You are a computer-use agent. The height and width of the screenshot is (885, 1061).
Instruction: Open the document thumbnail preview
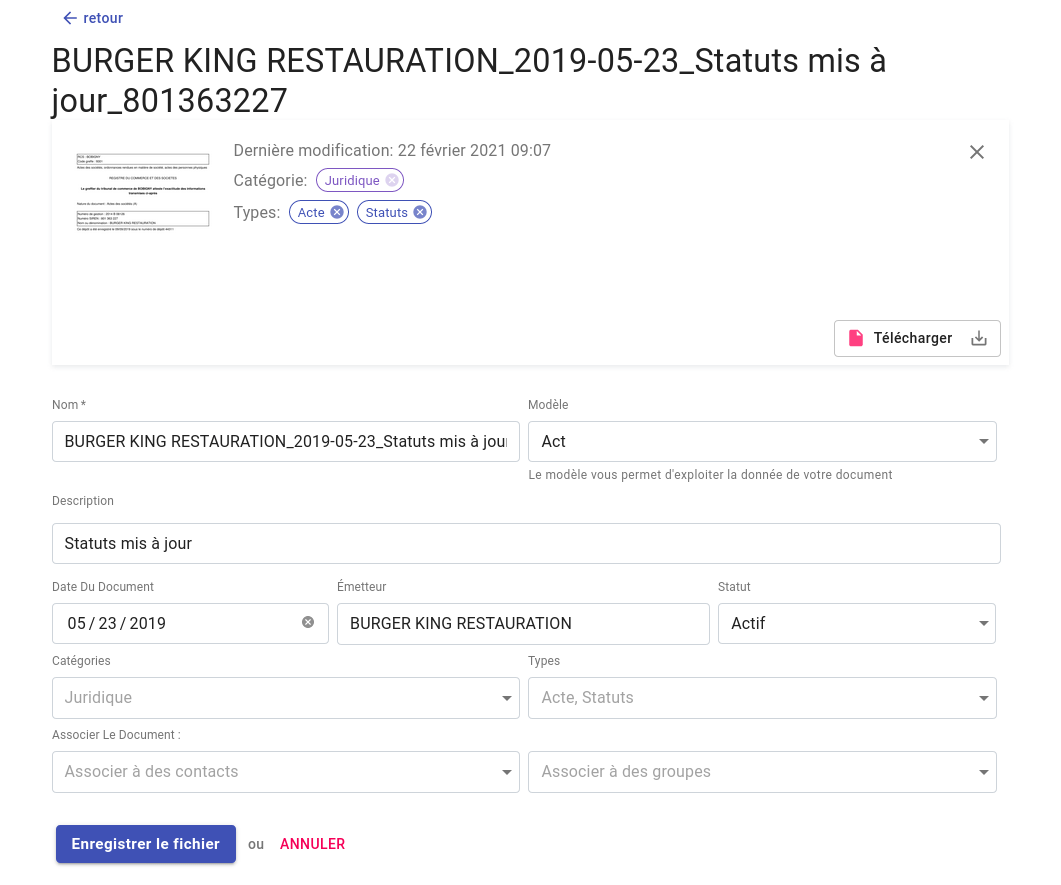[x=142, y=192]
